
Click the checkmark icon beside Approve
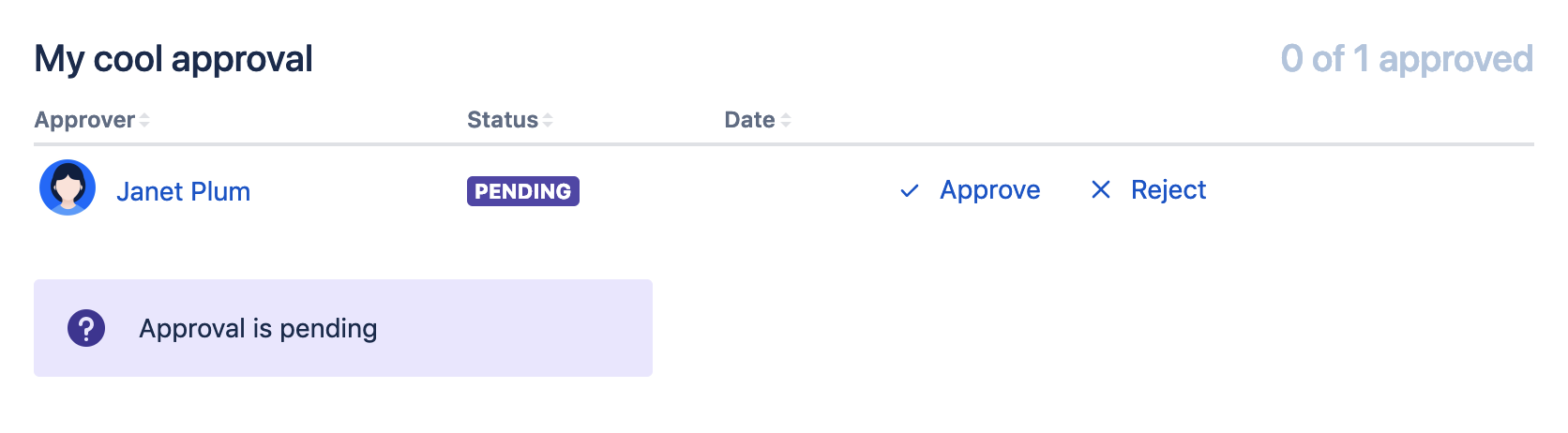tap(909, 191)
